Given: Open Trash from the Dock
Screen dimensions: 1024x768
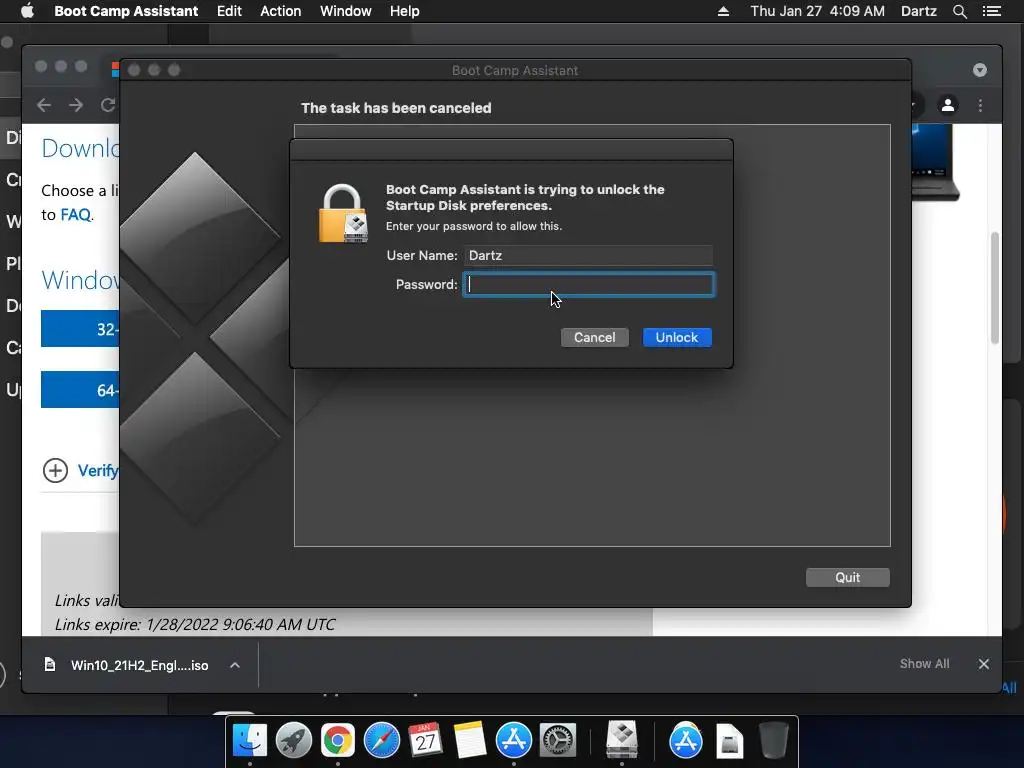Looking at the screenshot, I should [x=773, y=741].
